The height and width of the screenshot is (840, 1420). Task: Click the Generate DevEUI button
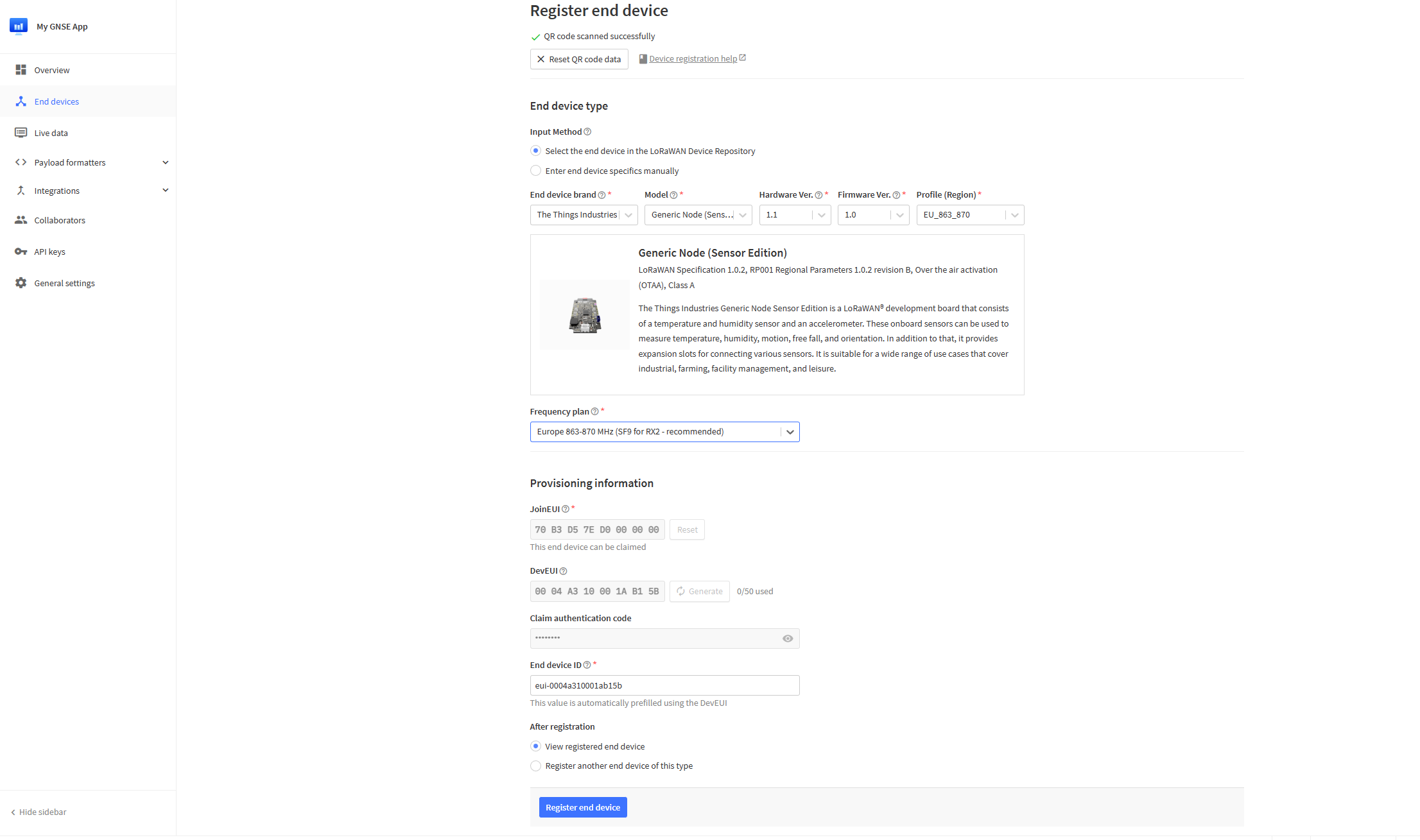pyautogui.click(x=701, y=591)
